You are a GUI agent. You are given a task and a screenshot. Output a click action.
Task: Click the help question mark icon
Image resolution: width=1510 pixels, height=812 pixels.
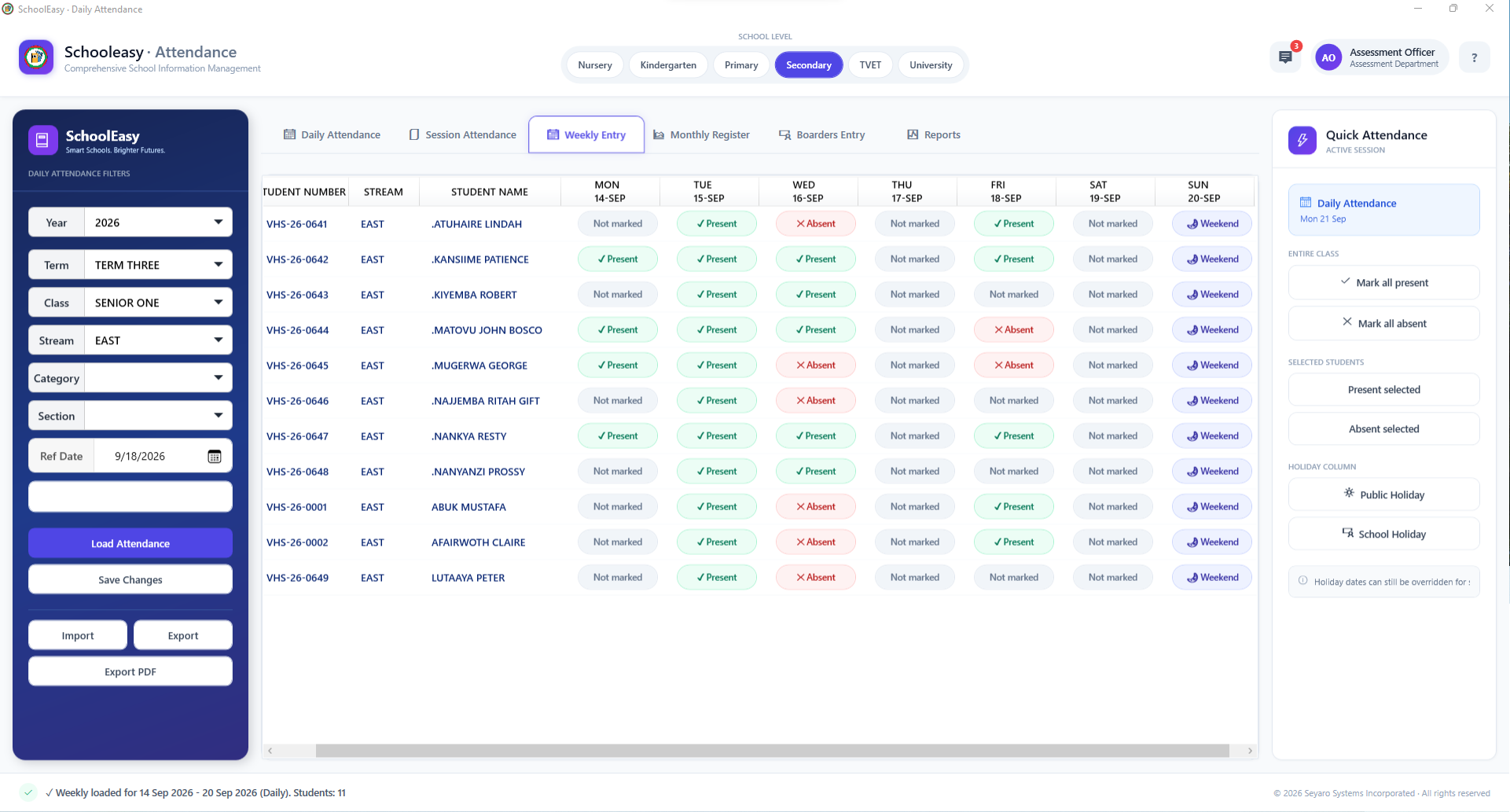pos(1474,57)
